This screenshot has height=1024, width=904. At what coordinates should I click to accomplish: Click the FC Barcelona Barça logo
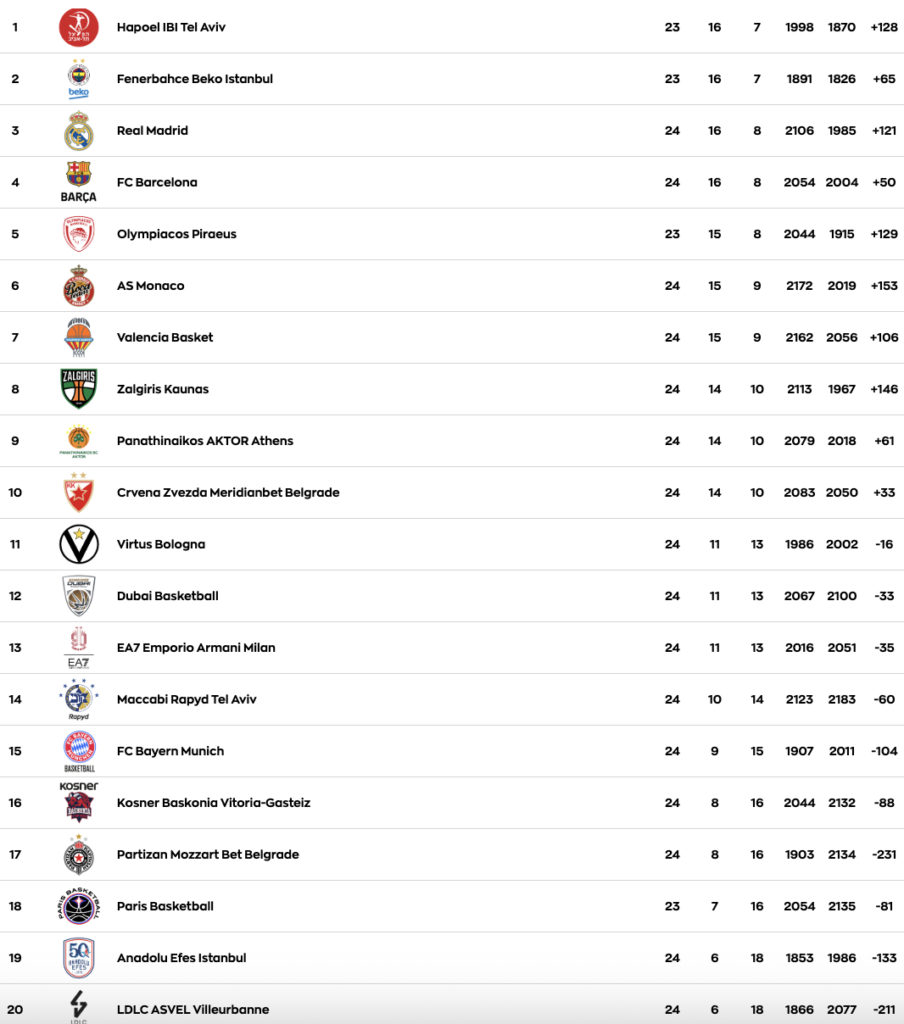pos(78,181)
